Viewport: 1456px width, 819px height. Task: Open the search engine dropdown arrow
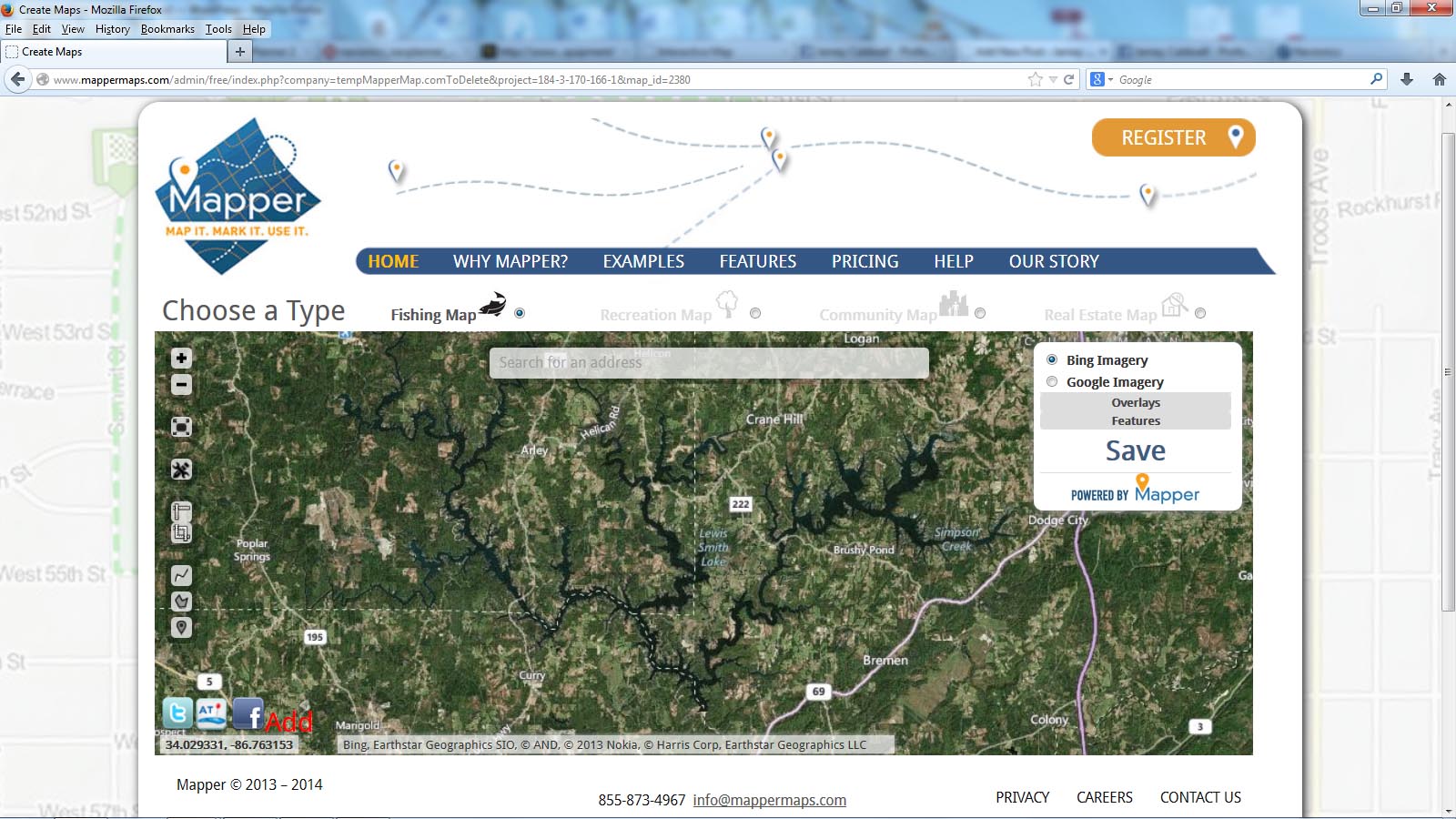pyautogui.click(x=1110, y=80)
